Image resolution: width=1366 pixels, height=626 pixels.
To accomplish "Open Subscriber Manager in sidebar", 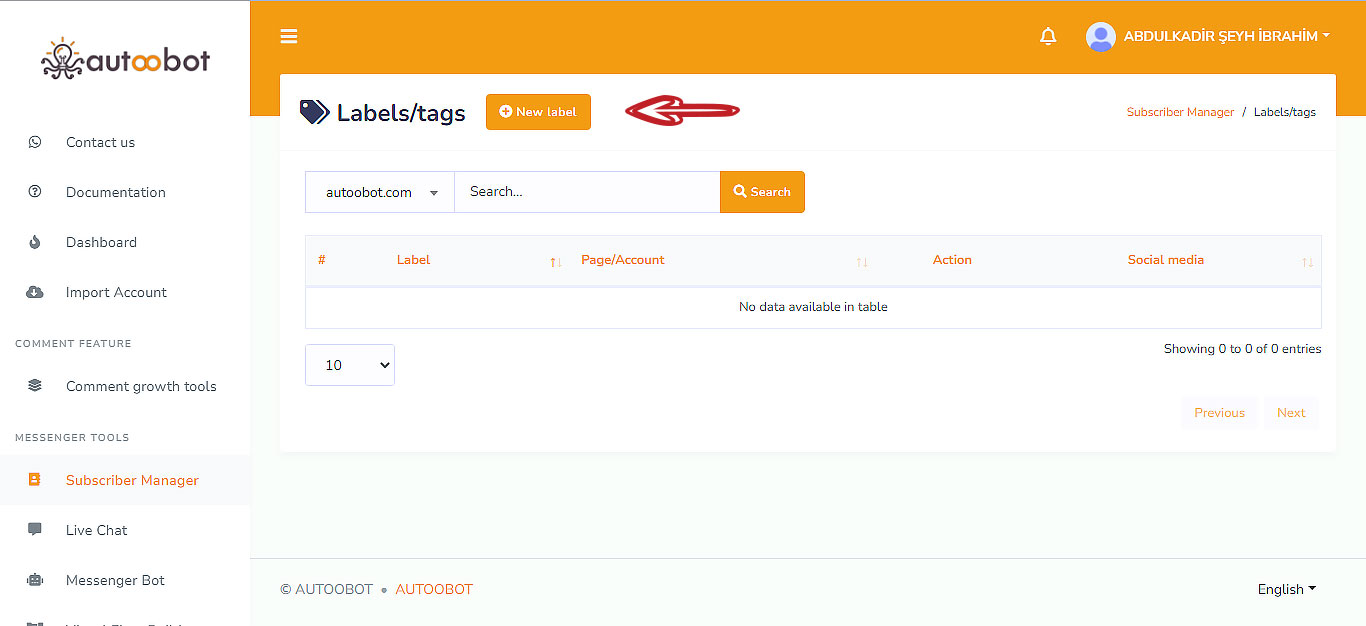I will (x=132, y=480).
